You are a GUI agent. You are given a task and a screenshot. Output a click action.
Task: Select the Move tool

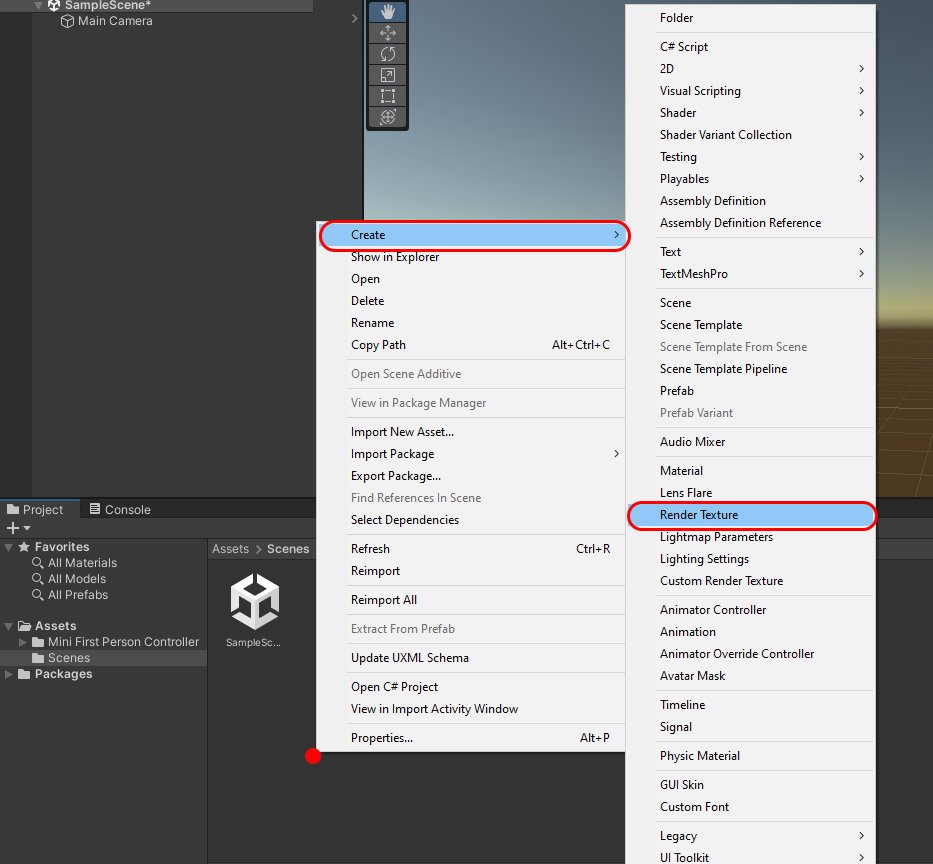coord(388,33)
